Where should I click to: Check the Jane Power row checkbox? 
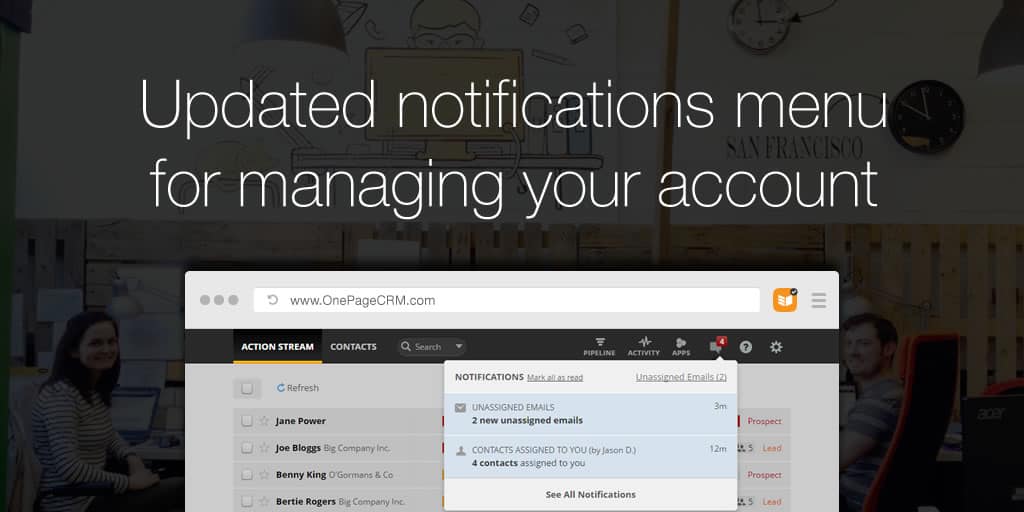(x=246, y=421)
